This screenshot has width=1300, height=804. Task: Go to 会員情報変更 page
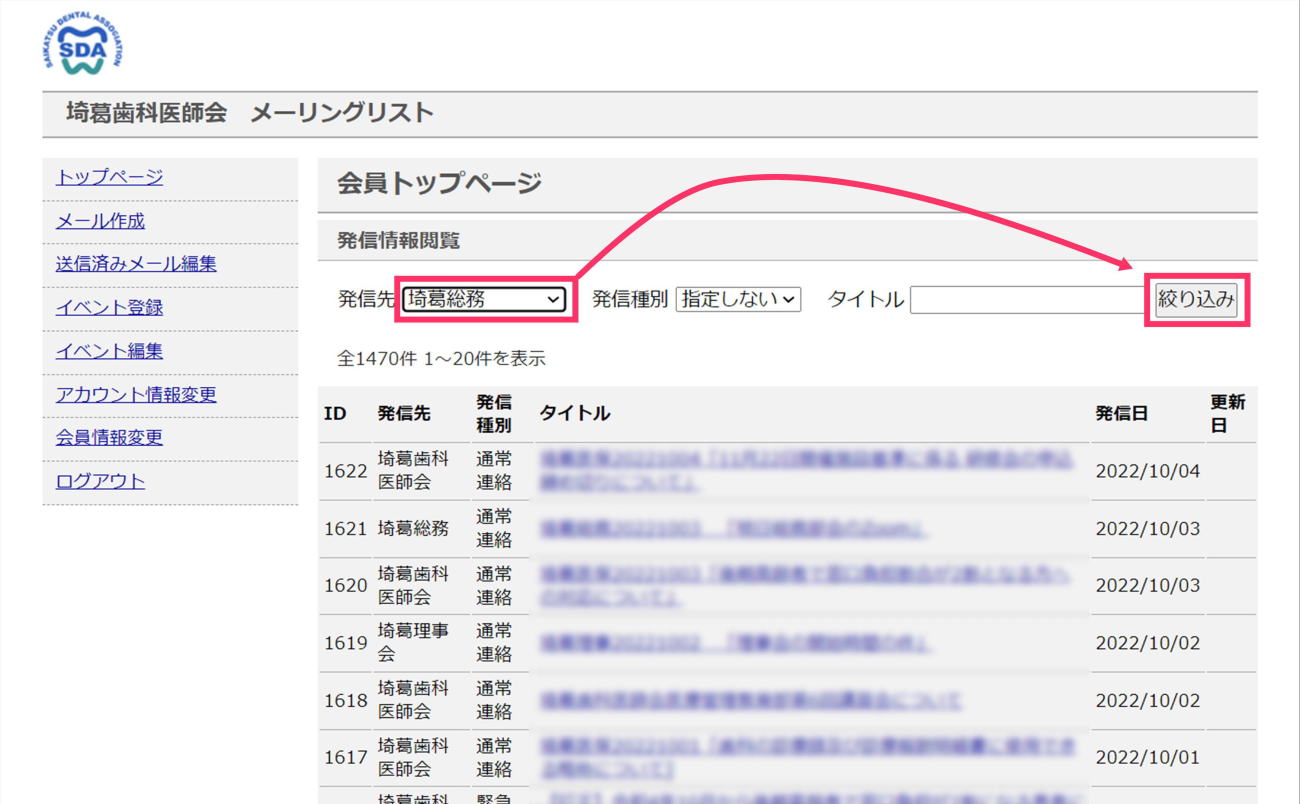pyautogui.click(x=109, y=437)
